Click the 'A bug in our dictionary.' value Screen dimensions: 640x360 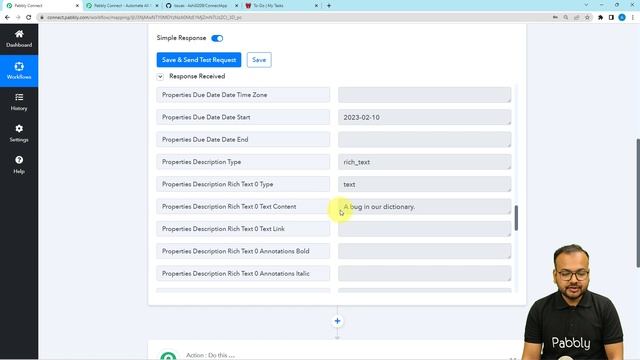424,207
